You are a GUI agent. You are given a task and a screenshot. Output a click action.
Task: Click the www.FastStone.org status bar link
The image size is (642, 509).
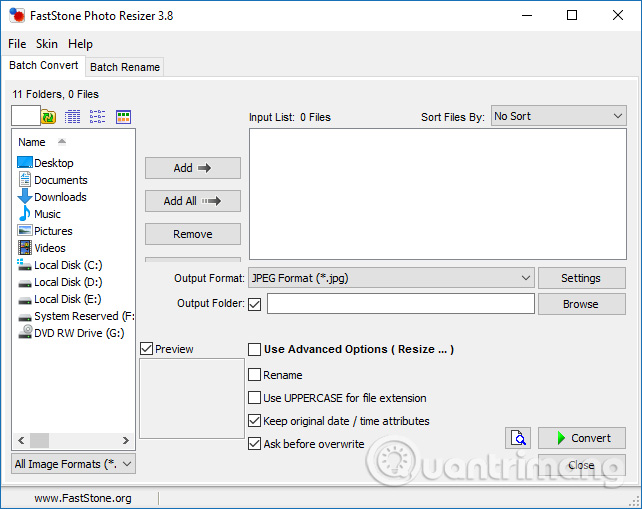(83, 498)
